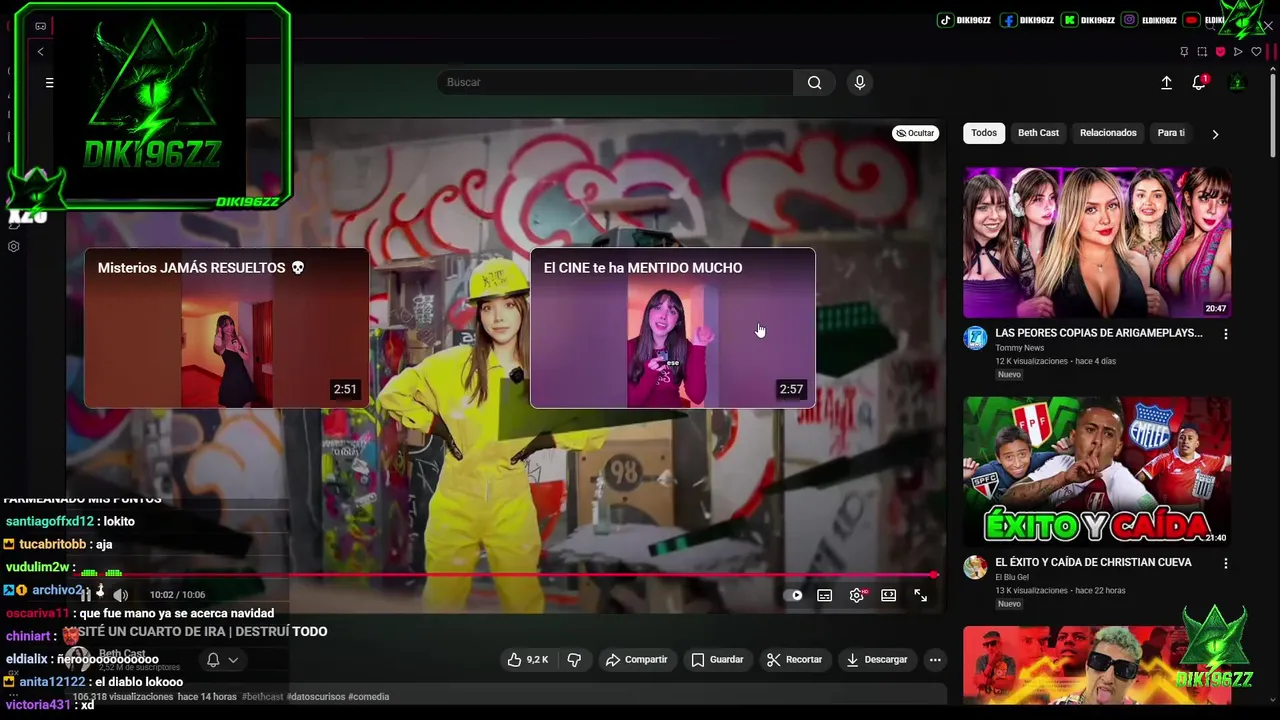
Task: Click EL ÉXITO Y CAÍDA DE CHRISTIAN CUEVA title
Action: click(x=1093, y=563)
